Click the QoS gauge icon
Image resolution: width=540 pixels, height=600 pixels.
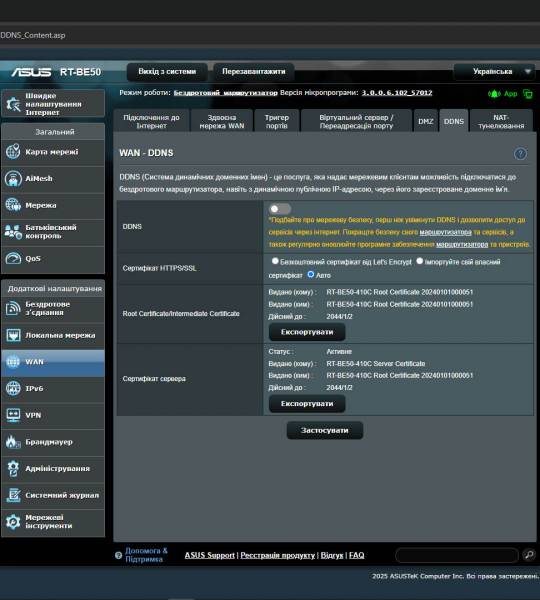click(x=13, y=258)
